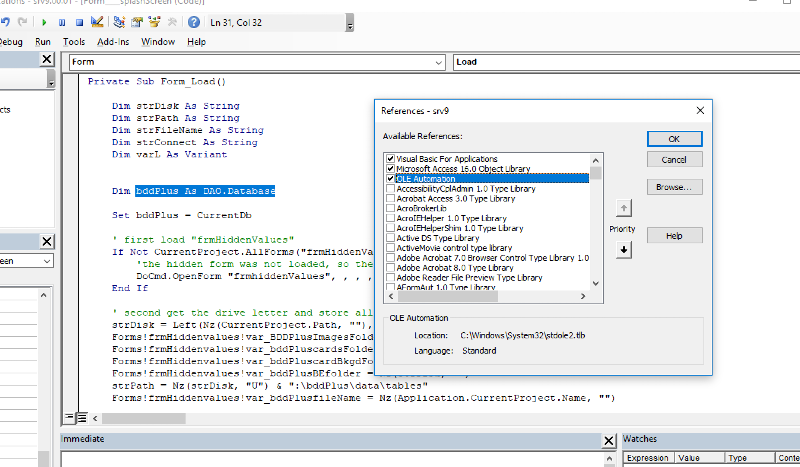Move reference priority down arrow
800x467 pixels.
(623, 250)
